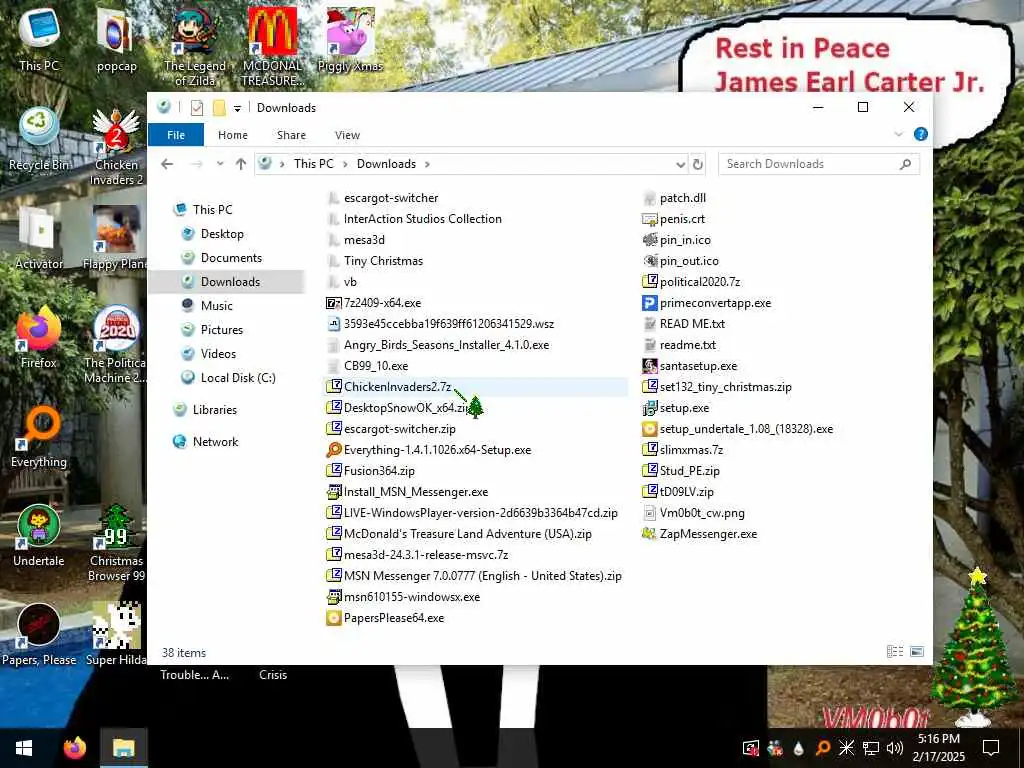Open the Share ribbon tab
The height and width of the screenshot is (768, 1024).
(x=291, y=135)
